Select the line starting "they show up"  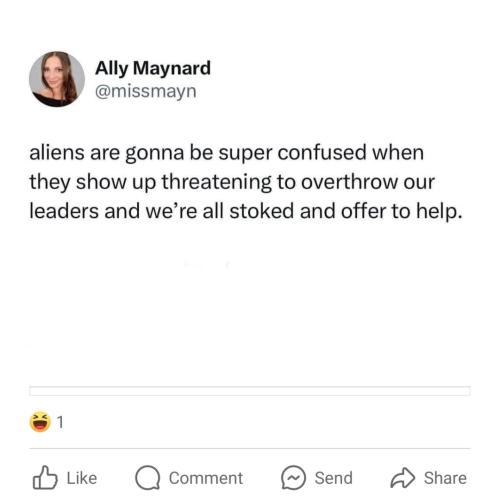pyautogui.click(x=232, y=183)
